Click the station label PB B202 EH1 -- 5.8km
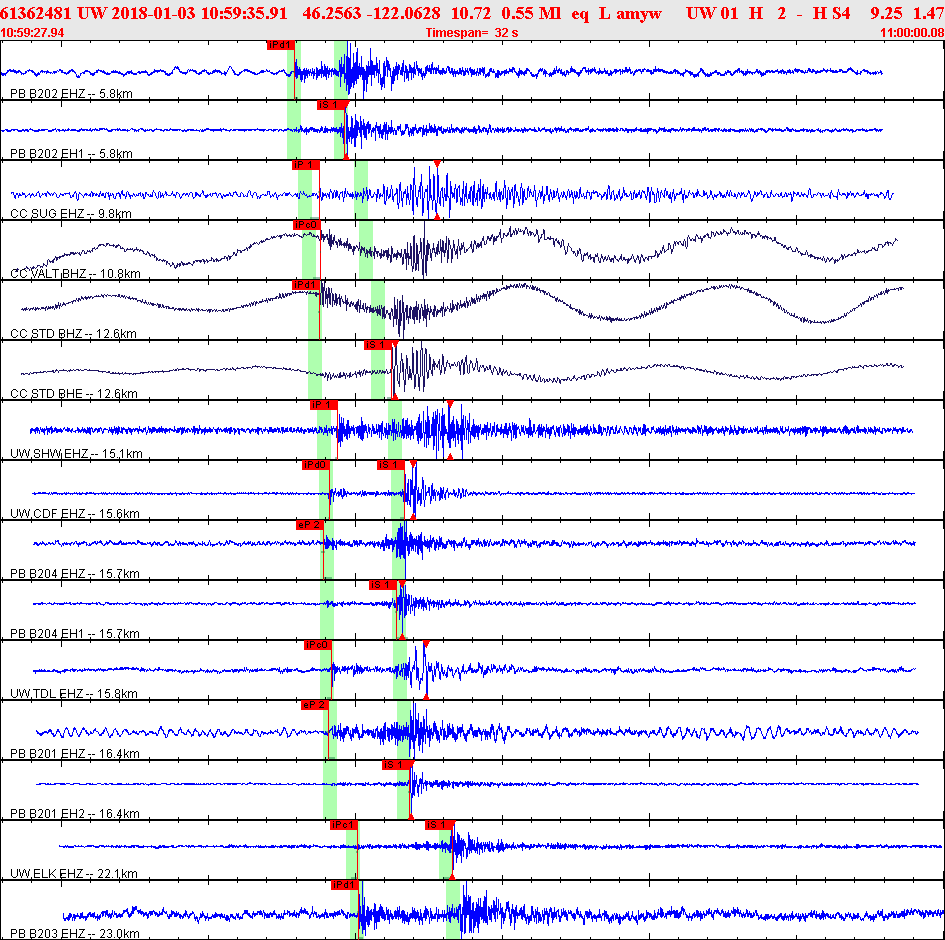The height and width of the screenshot is (940, 945). coord(71,154)
